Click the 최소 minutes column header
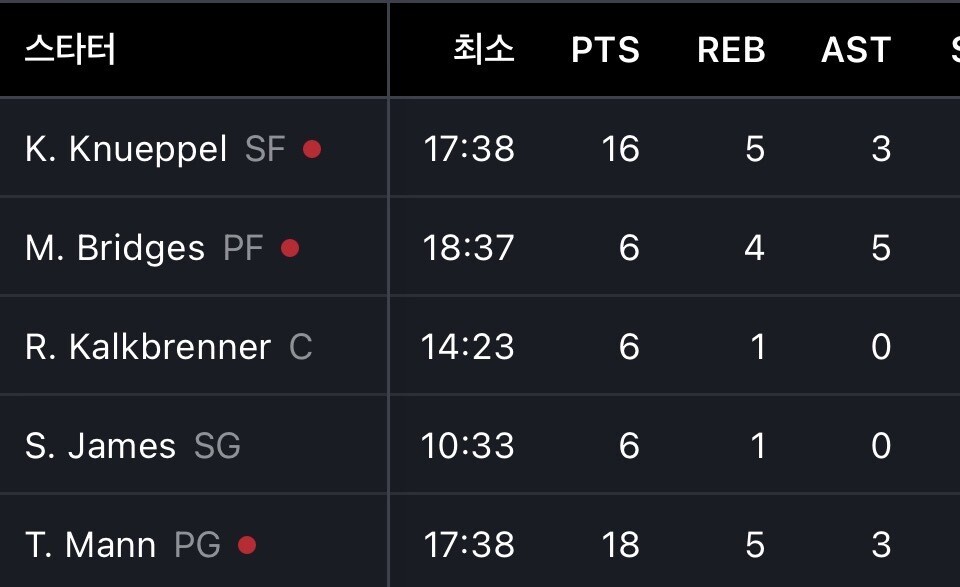This screenshot has width=960, height=587. [484, 50]
